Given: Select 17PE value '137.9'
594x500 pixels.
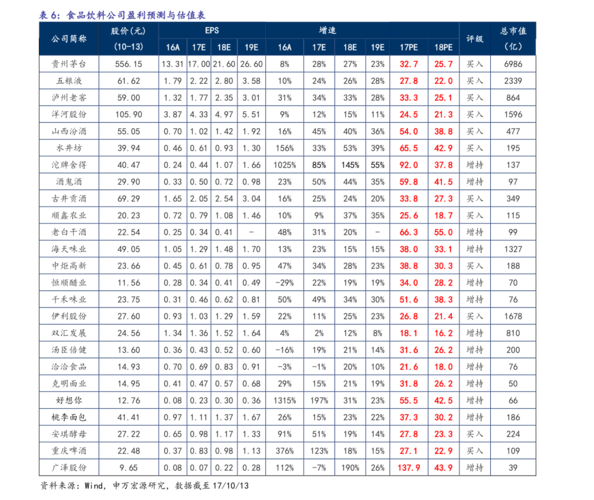Looking at the screenshot, I should pos(409,468).
